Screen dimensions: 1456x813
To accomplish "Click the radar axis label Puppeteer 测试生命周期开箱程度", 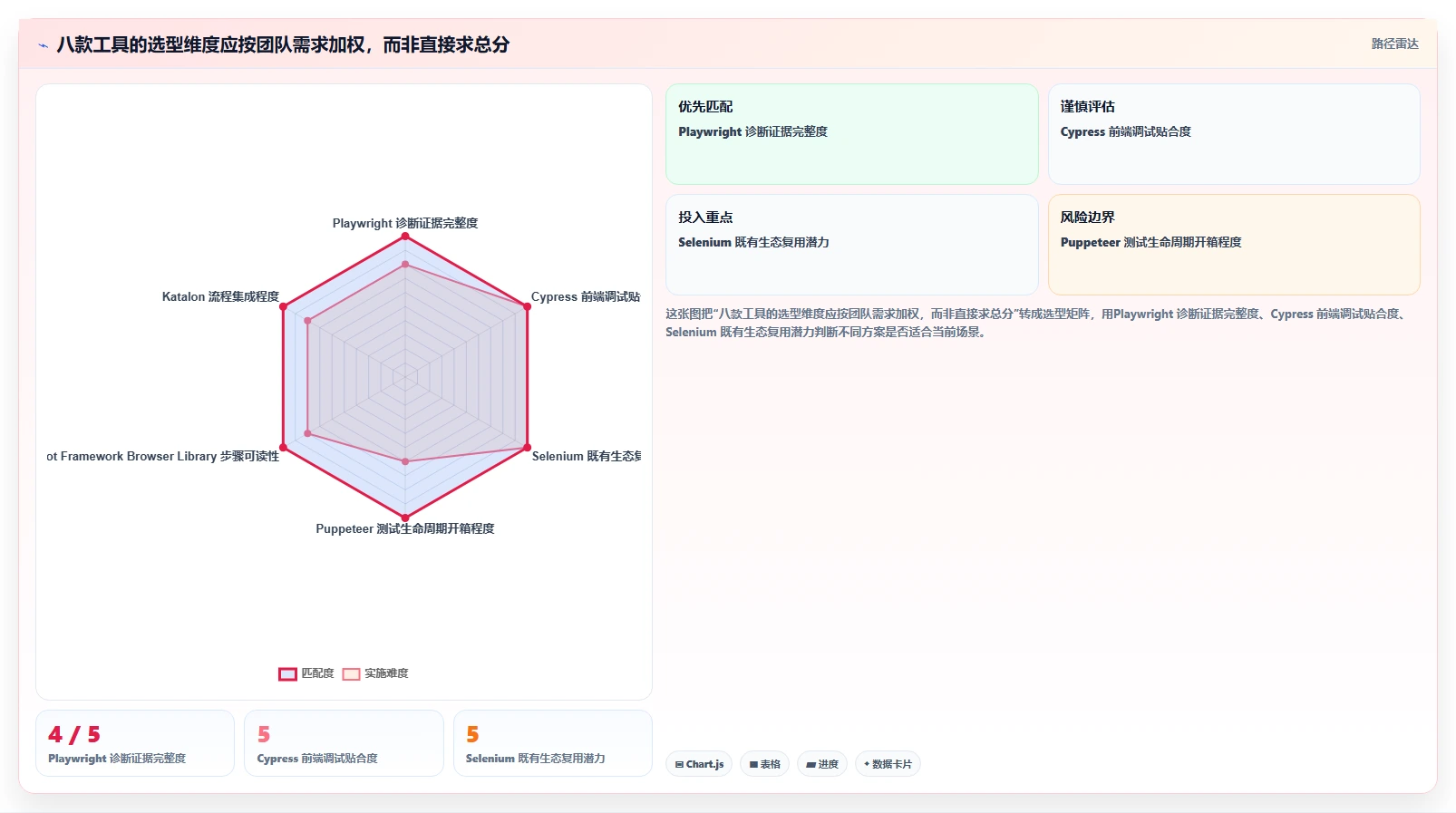I will point(405,528).
